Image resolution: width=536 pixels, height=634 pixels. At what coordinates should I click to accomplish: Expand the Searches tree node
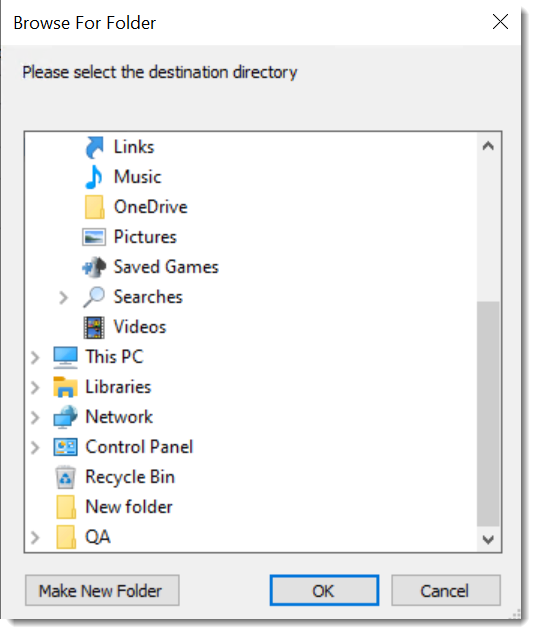pos(63,298)
